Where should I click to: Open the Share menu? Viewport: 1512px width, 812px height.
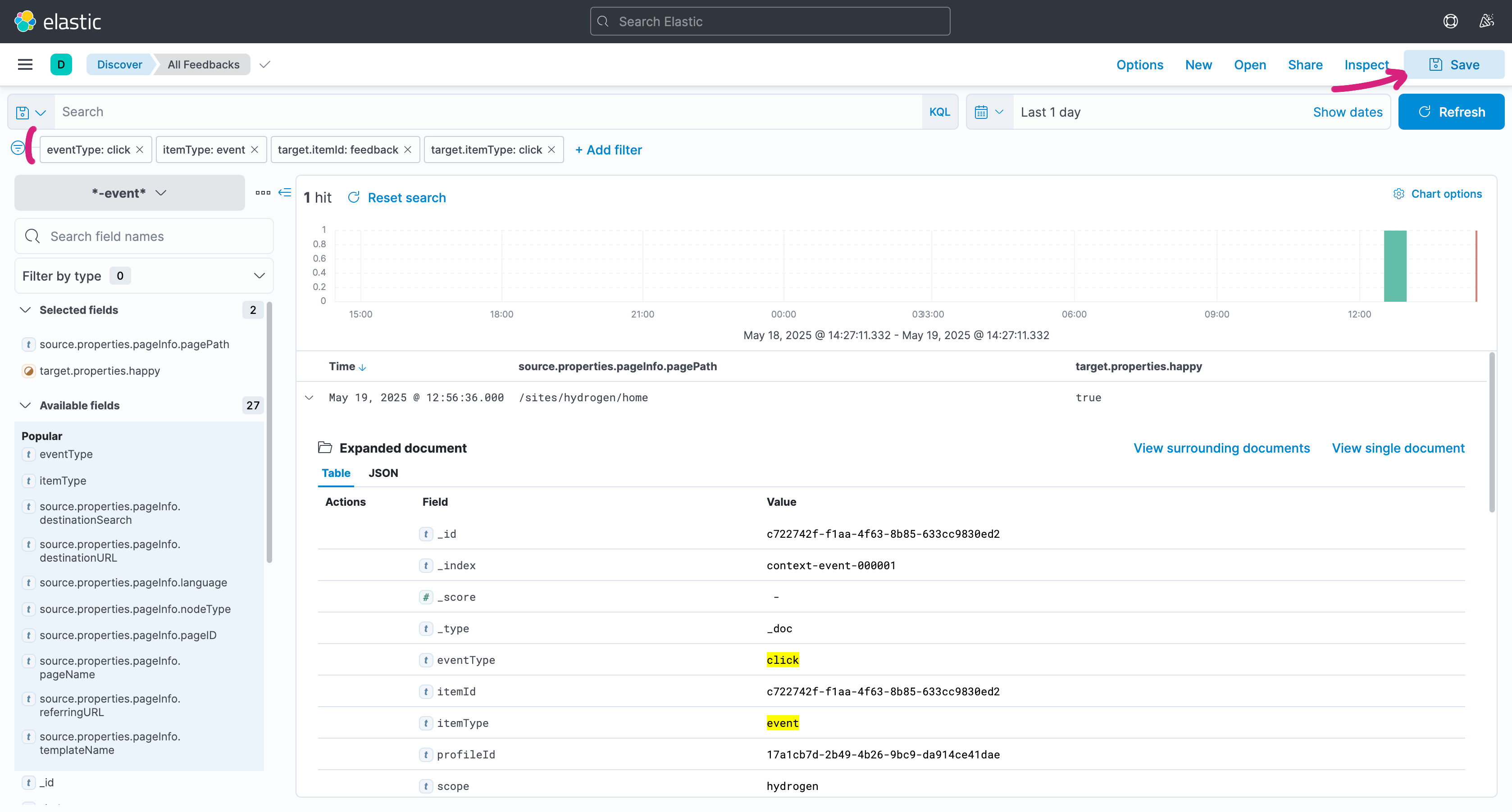coord(1305,64)
